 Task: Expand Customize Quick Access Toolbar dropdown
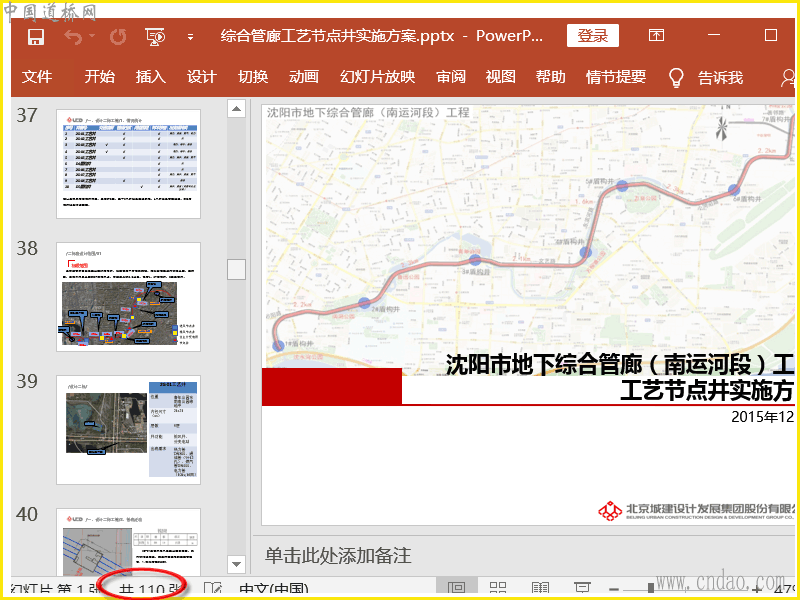click(190, 37)
